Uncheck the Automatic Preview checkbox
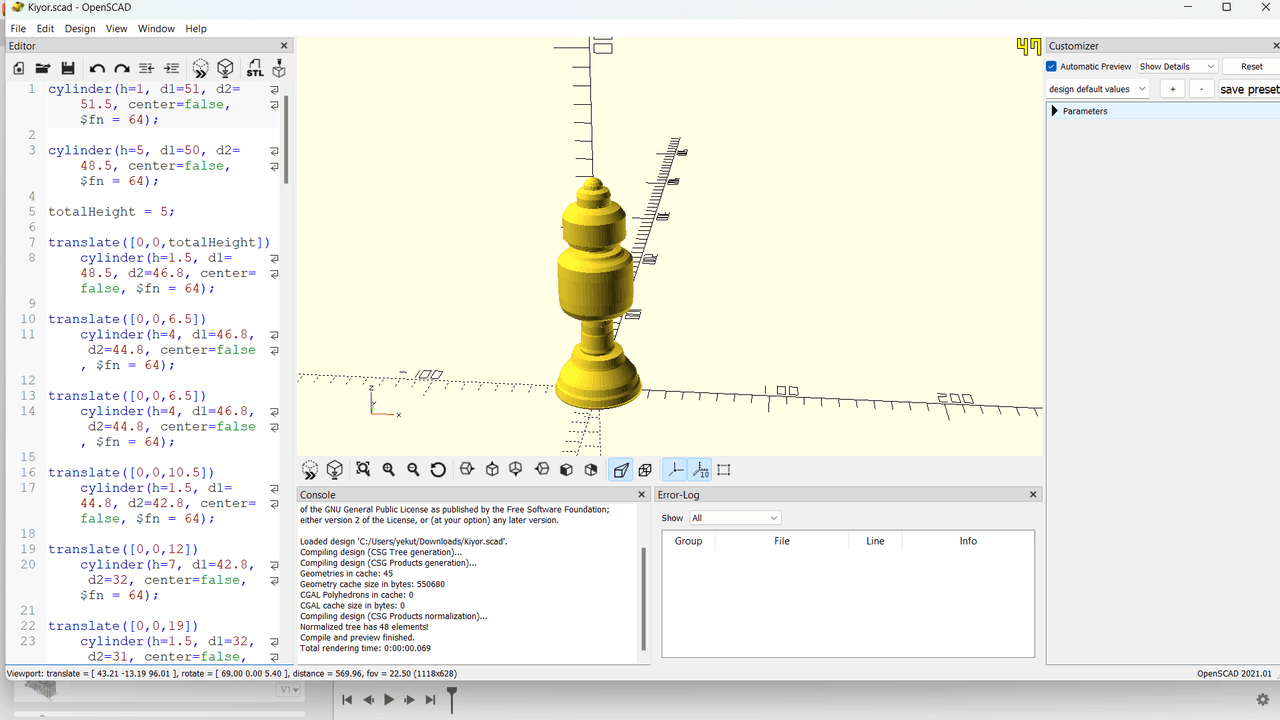 [1052, 67]
